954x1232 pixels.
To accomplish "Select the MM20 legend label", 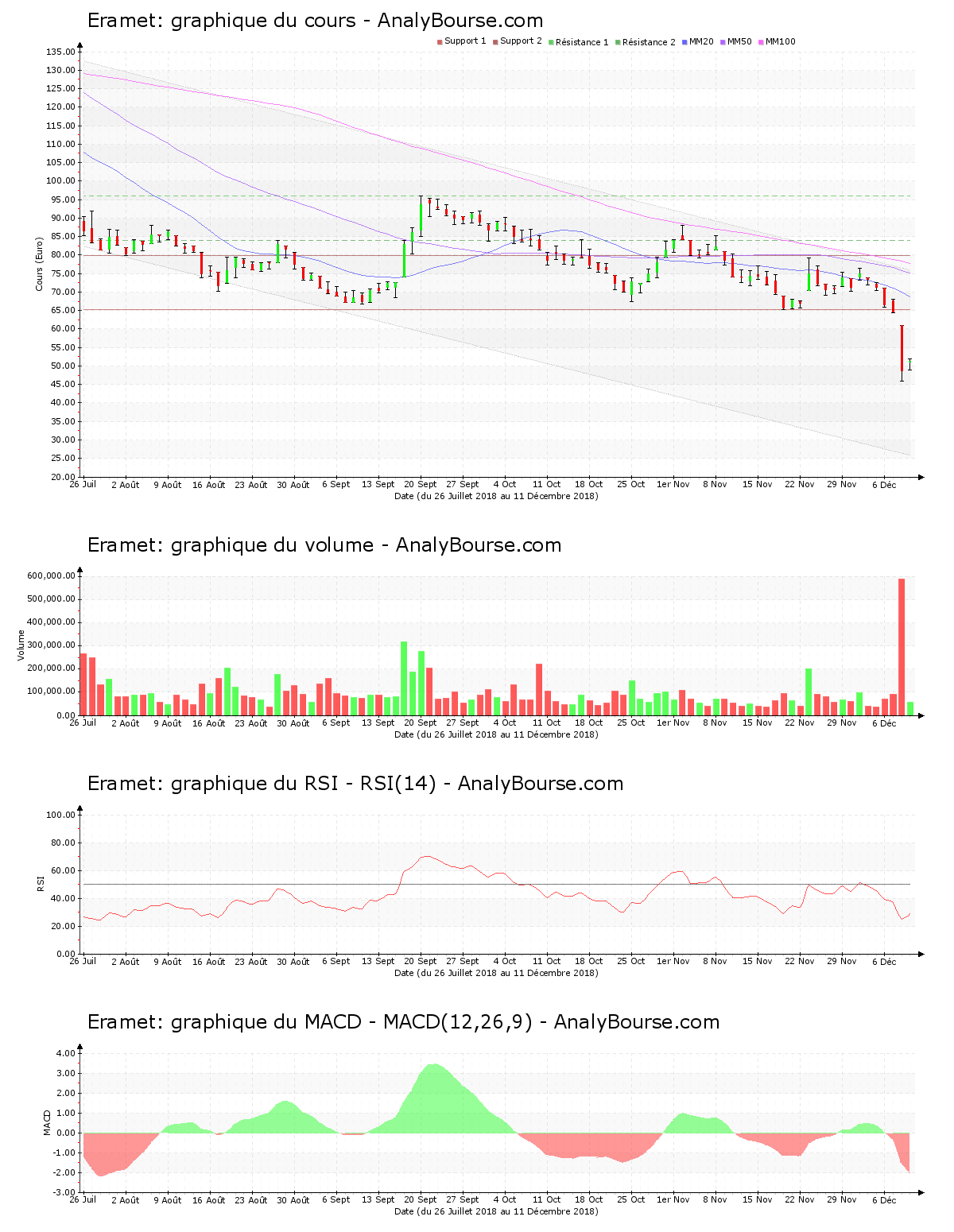I will (x=701, y=41).
